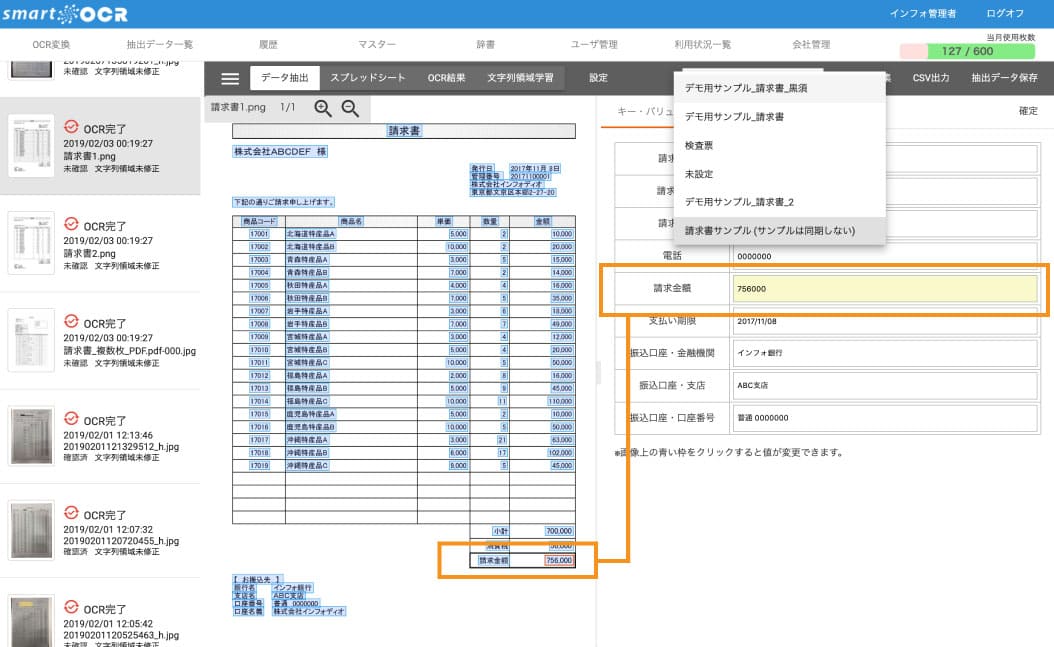The image size is (1054, 647).
Task: Select thumbnail of 20190201120720455_h.jpg
Action: pyautogui.click(x=31, y=530)
